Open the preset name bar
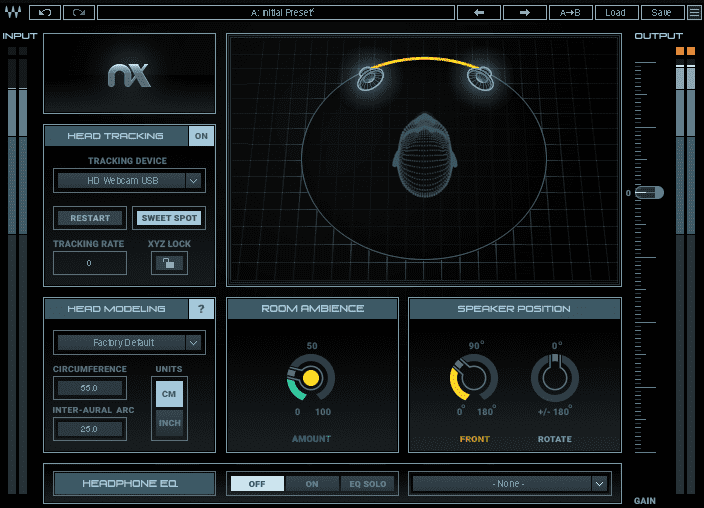 pos(276,12)
